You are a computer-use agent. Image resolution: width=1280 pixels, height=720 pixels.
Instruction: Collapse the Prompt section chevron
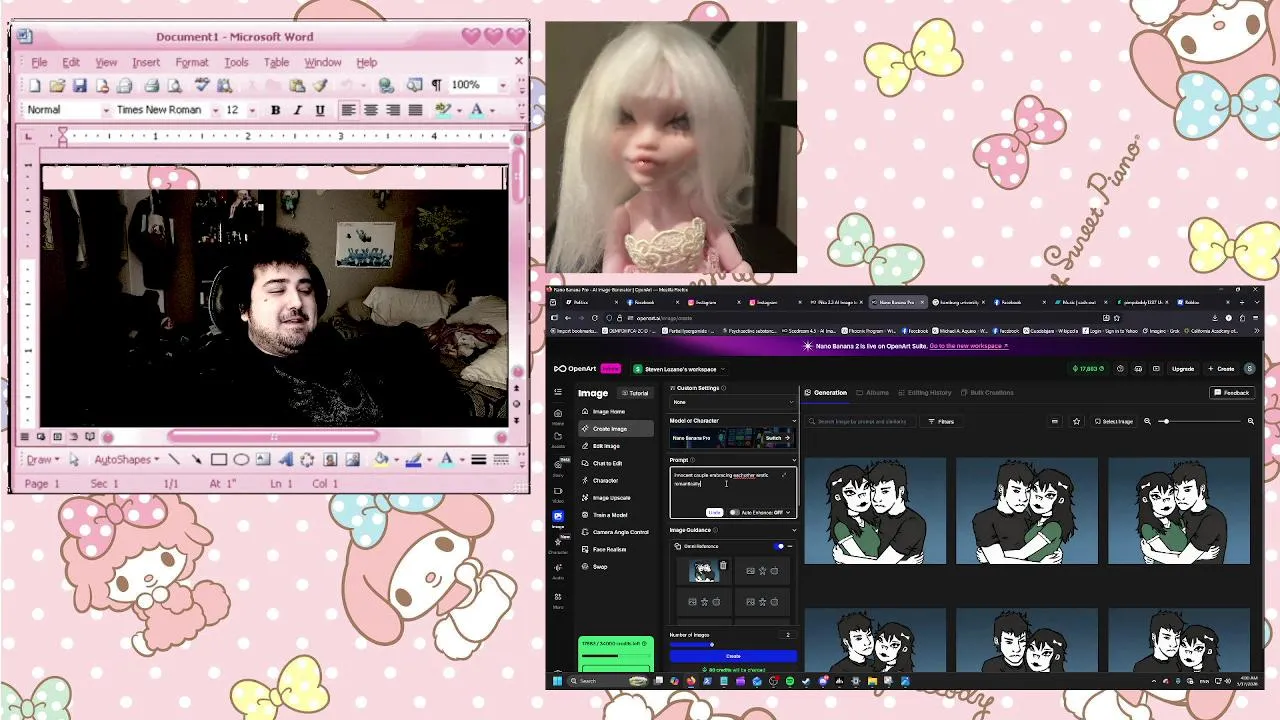pos(794,460)
